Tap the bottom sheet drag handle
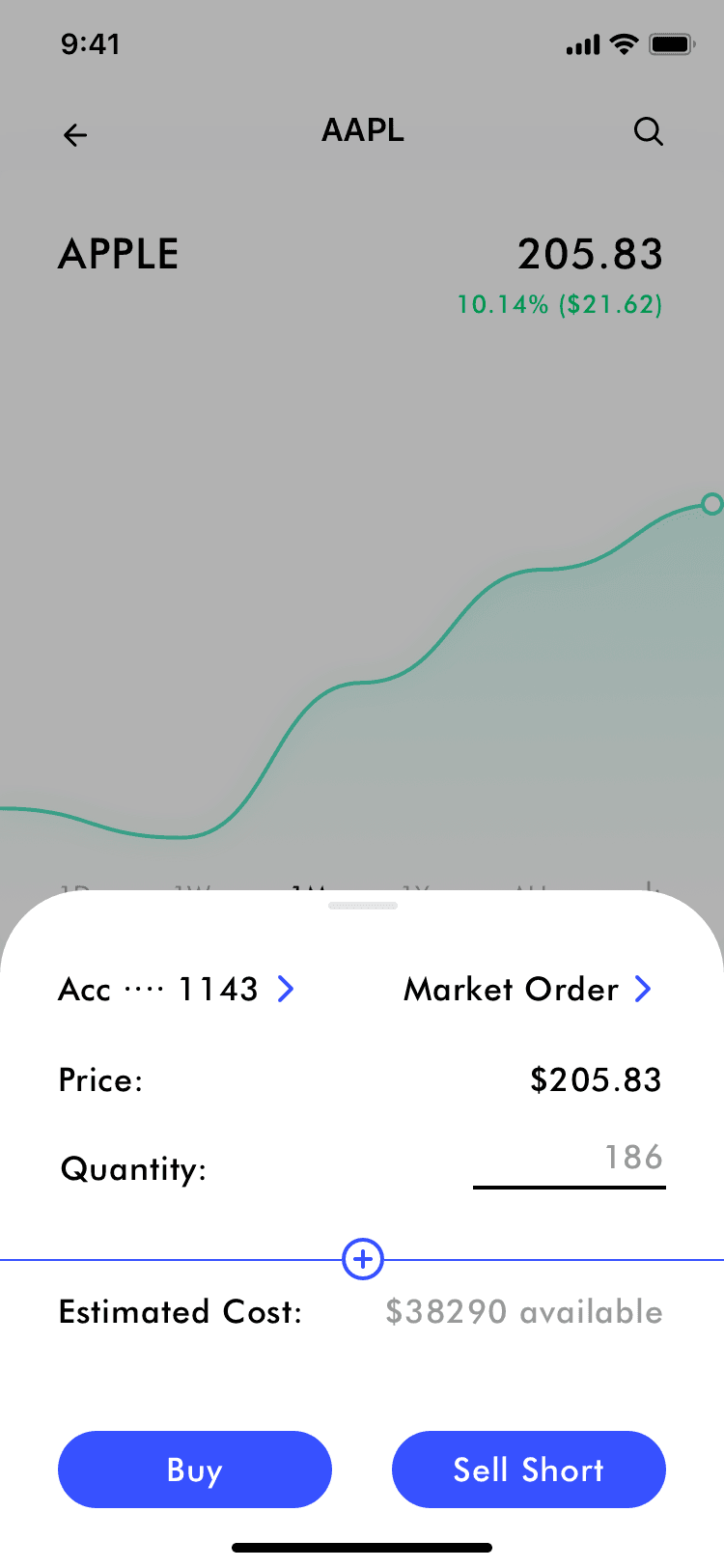The image size is (724, 1568). 363,906
